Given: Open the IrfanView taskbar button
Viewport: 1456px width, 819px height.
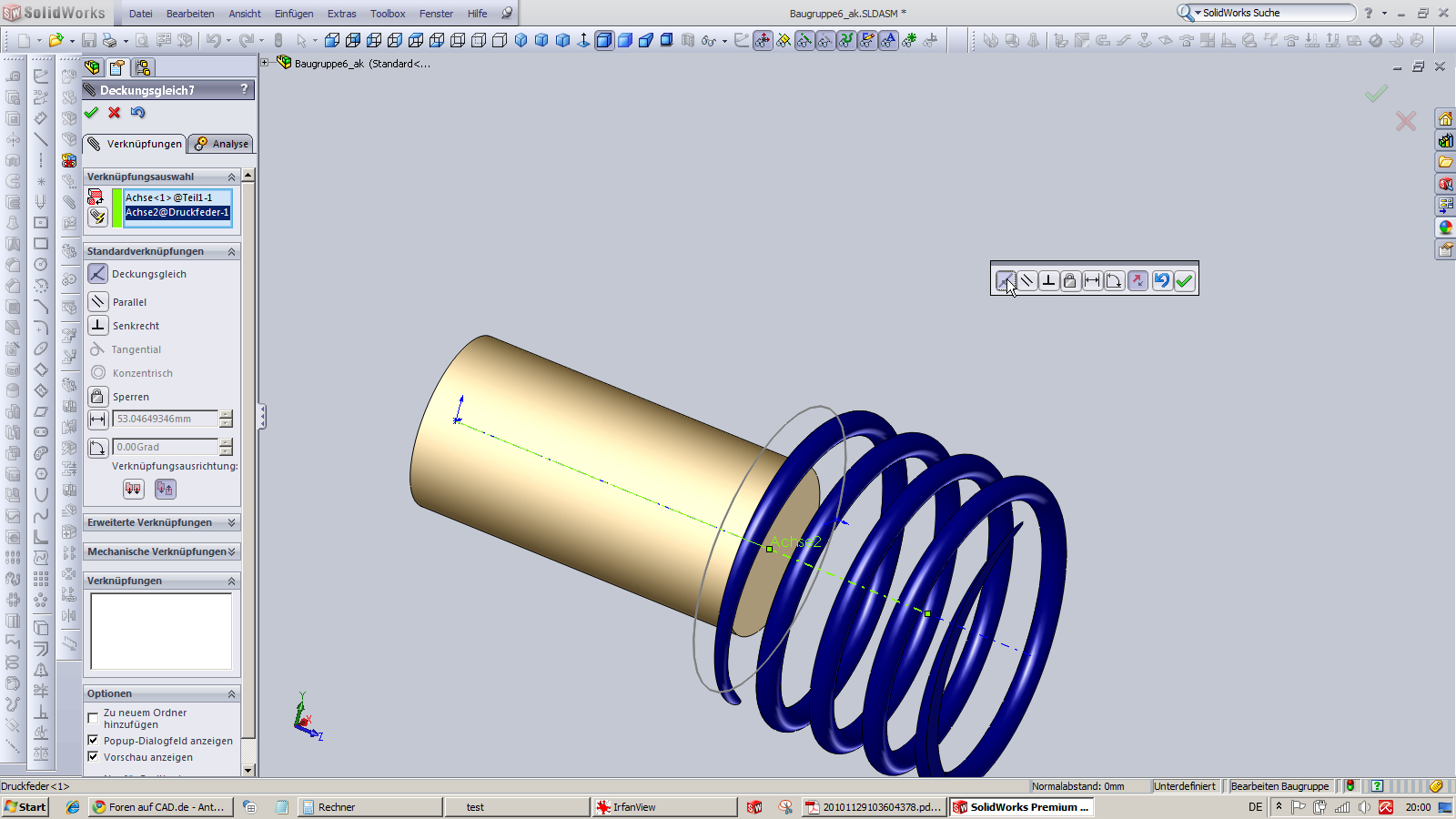Looking at the screenshot, I should [x=664, y=807].
